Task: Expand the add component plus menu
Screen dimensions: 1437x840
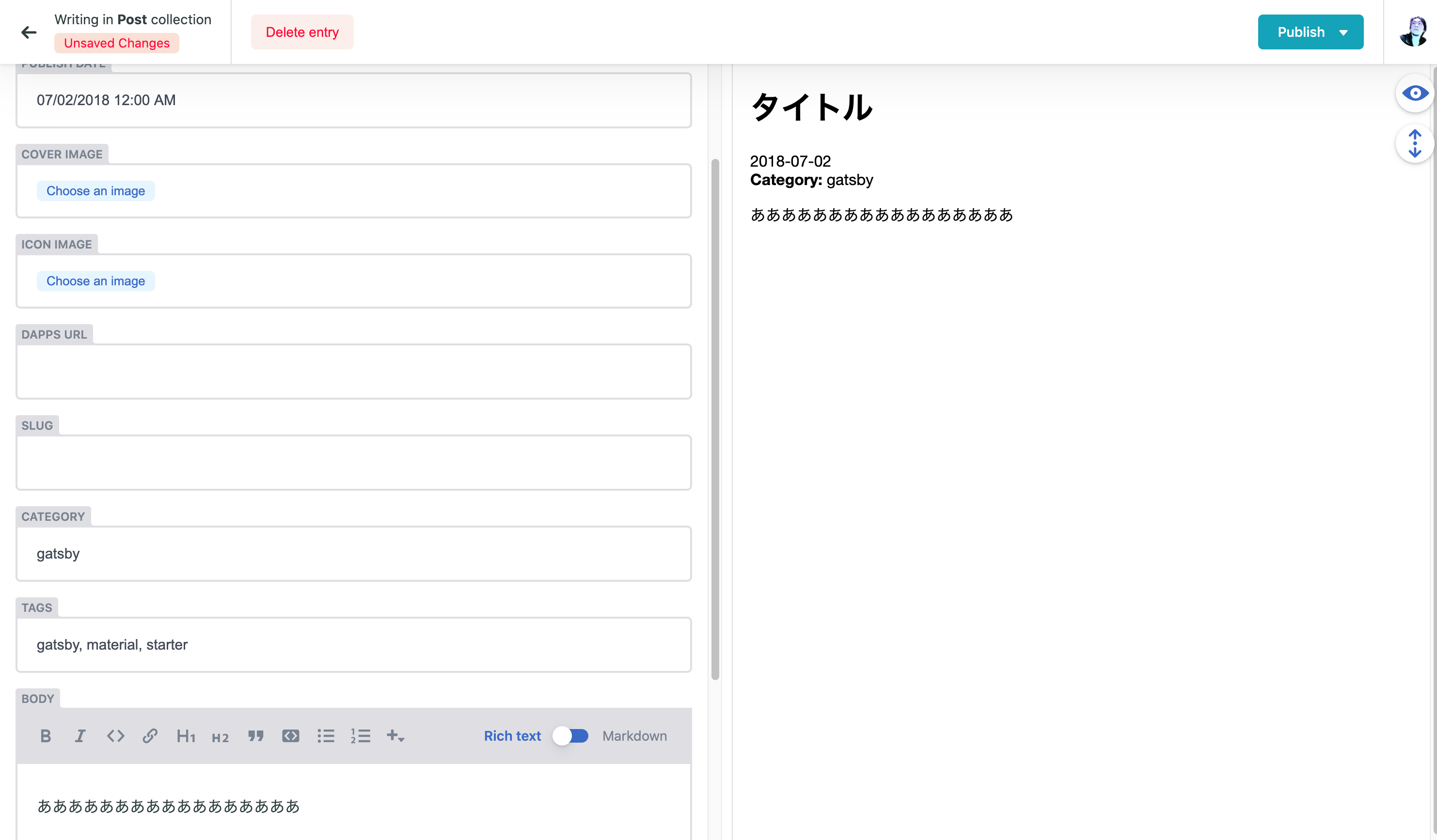Action: point(395,736)
